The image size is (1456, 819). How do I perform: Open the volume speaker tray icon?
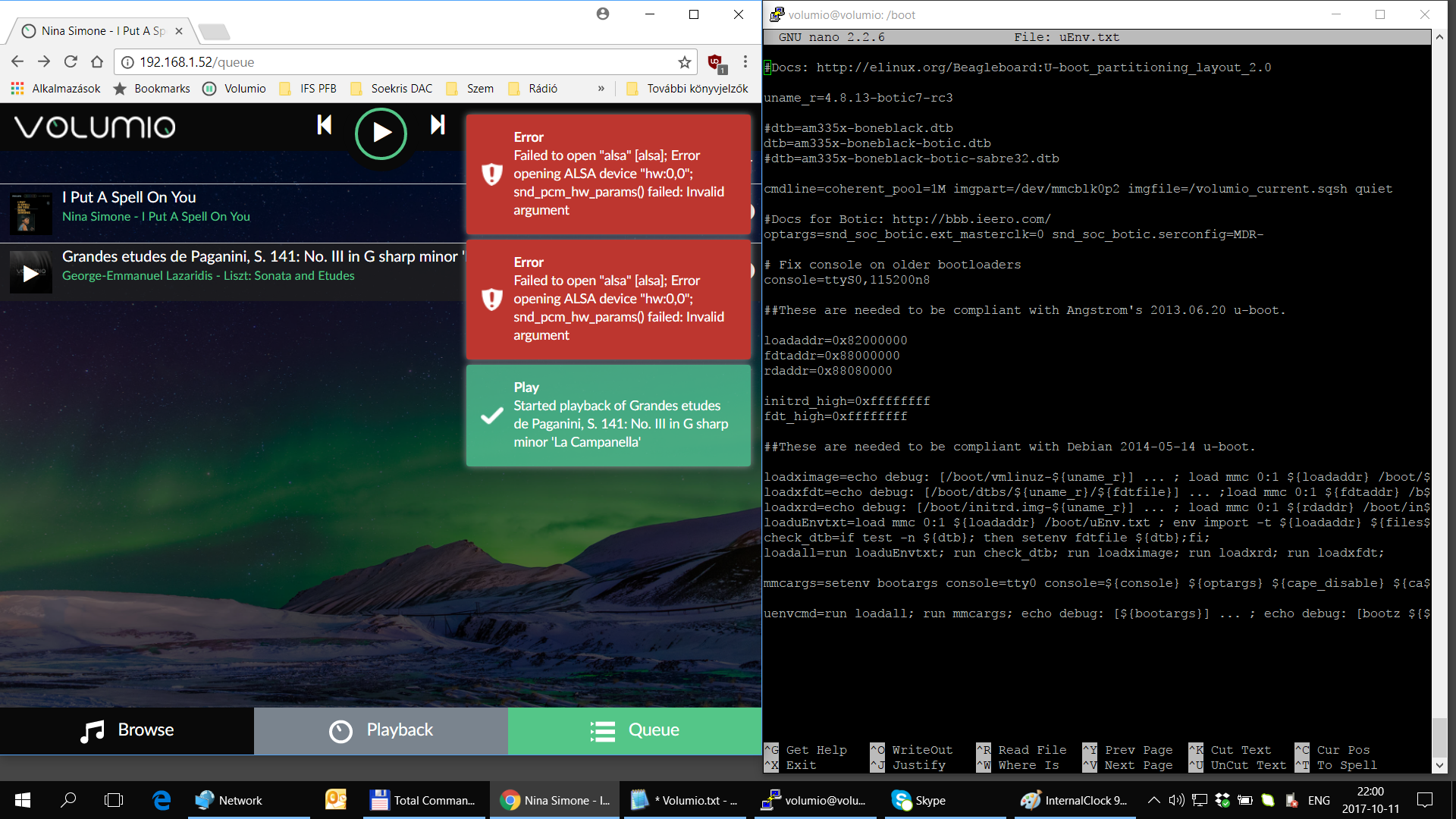pos(1176,800)
